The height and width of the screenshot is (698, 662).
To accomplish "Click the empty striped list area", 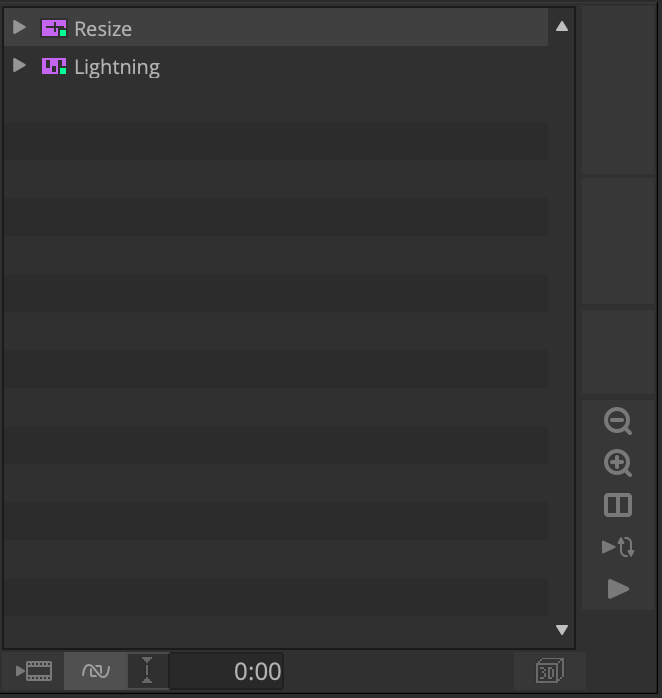I will click(275, 350).
